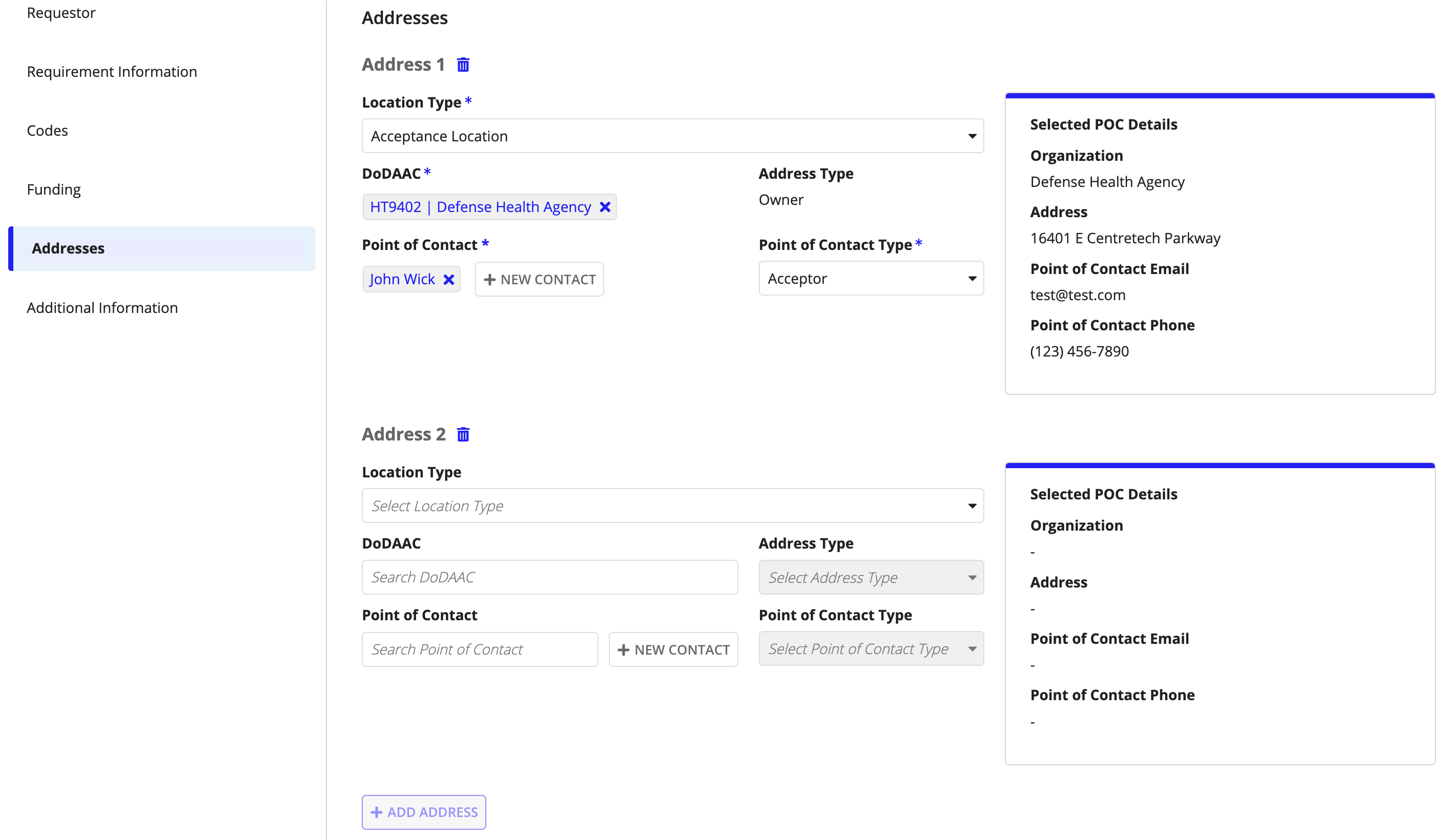Click the Add Address button

pyautogui.click(x=424, y=812)
